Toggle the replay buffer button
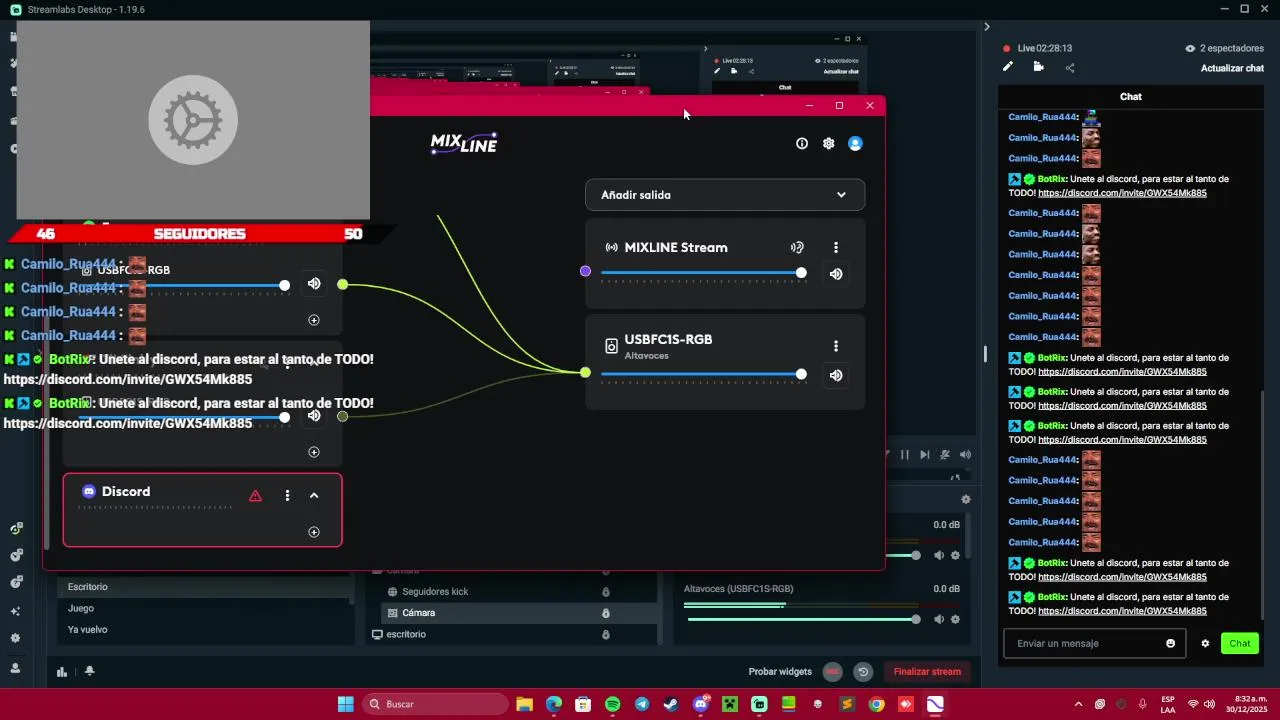The width and height of the screenshot is (1280, 720). [x=863, y=672]
